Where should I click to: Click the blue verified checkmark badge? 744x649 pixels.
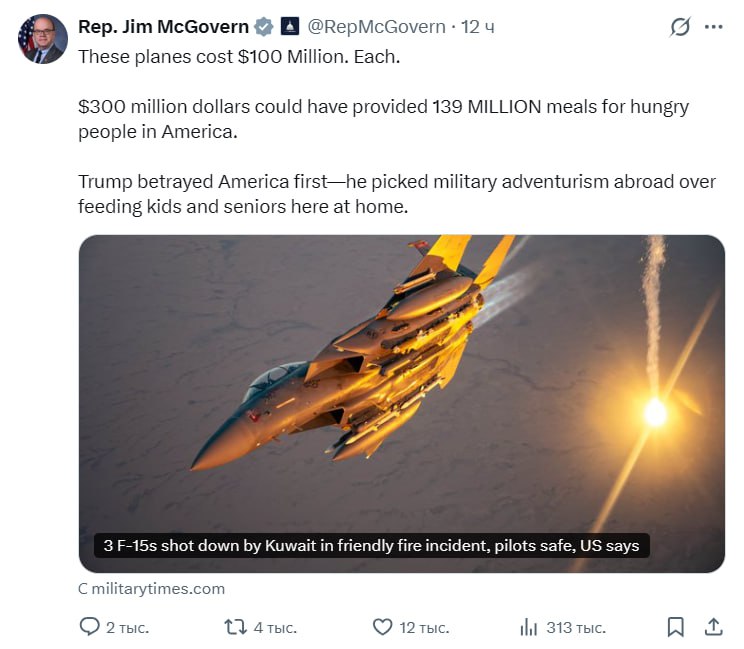pyautogui.click(x=264, y=27)
